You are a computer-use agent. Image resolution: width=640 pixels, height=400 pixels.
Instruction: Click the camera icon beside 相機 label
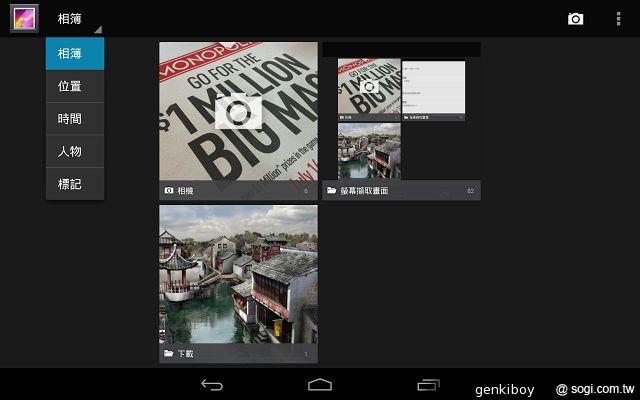(169, 190)
